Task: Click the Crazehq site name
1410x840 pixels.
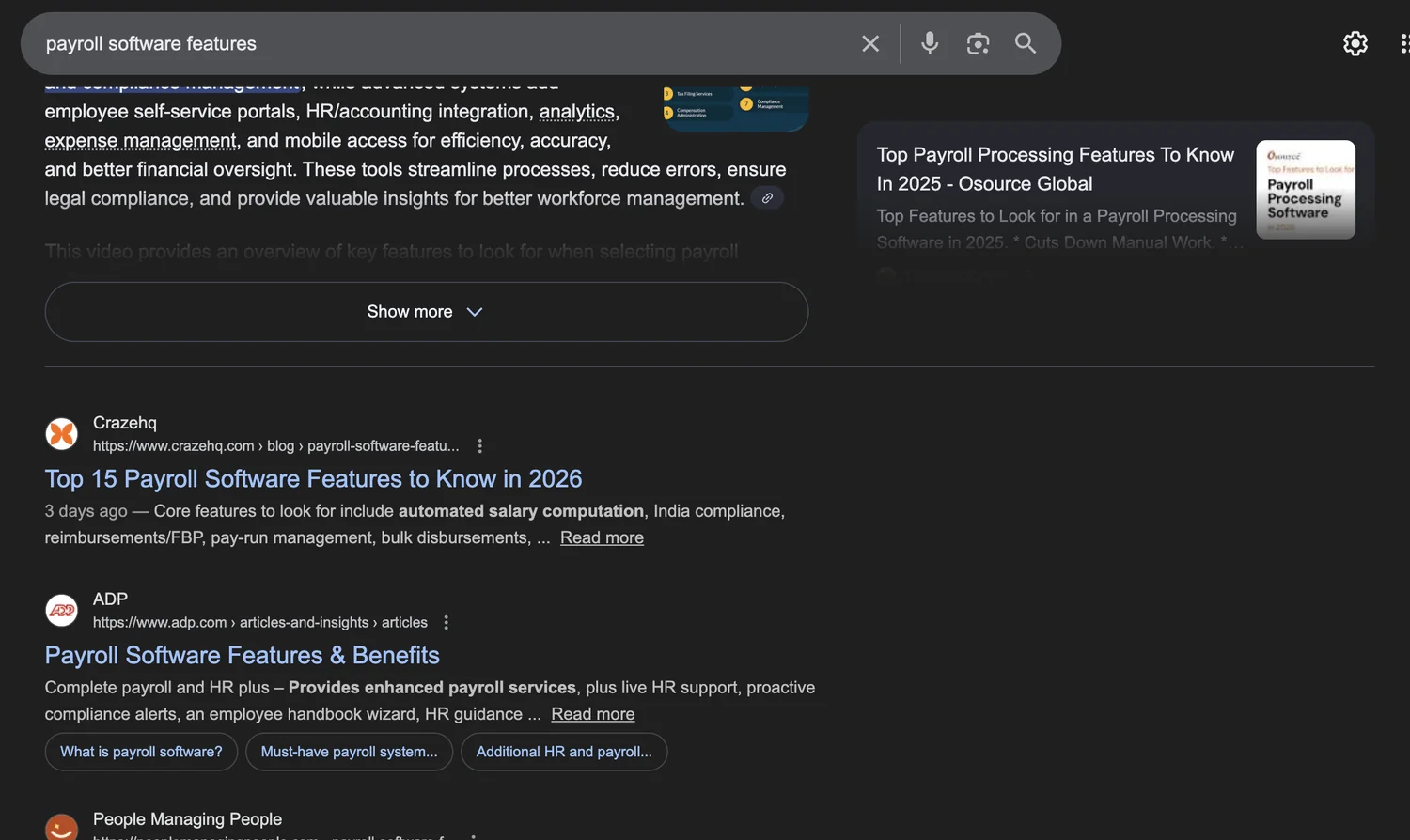Action: (125, 423)
